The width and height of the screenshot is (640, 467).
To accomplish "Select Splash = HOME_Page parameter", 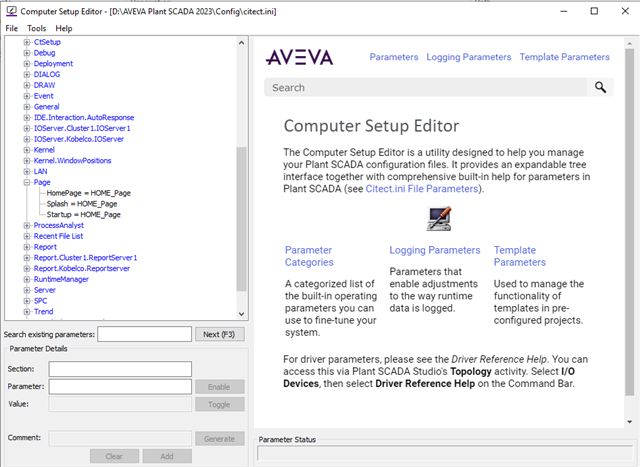I will (x=82, y=204).
